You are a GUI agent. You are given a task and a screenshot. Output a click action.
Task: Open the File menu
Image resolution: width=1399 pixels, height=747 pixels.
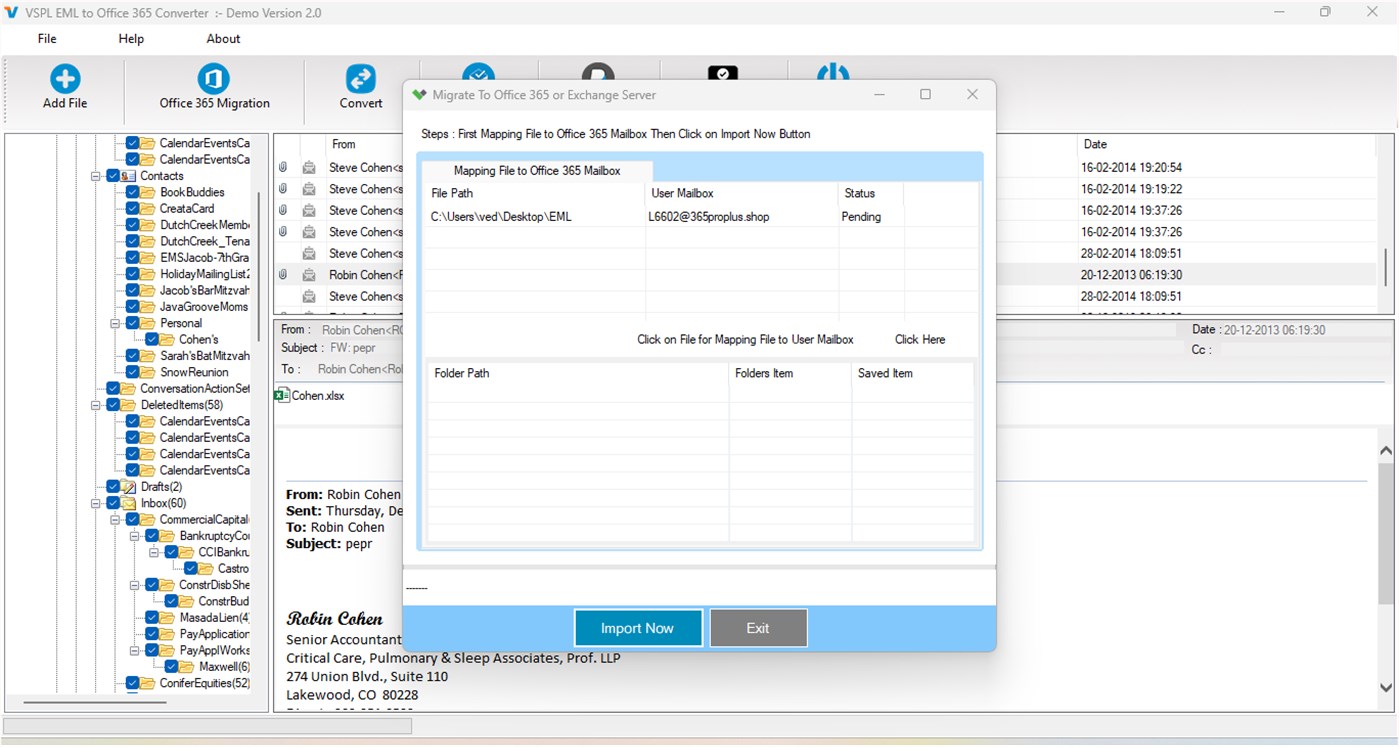tap(46, 38)
